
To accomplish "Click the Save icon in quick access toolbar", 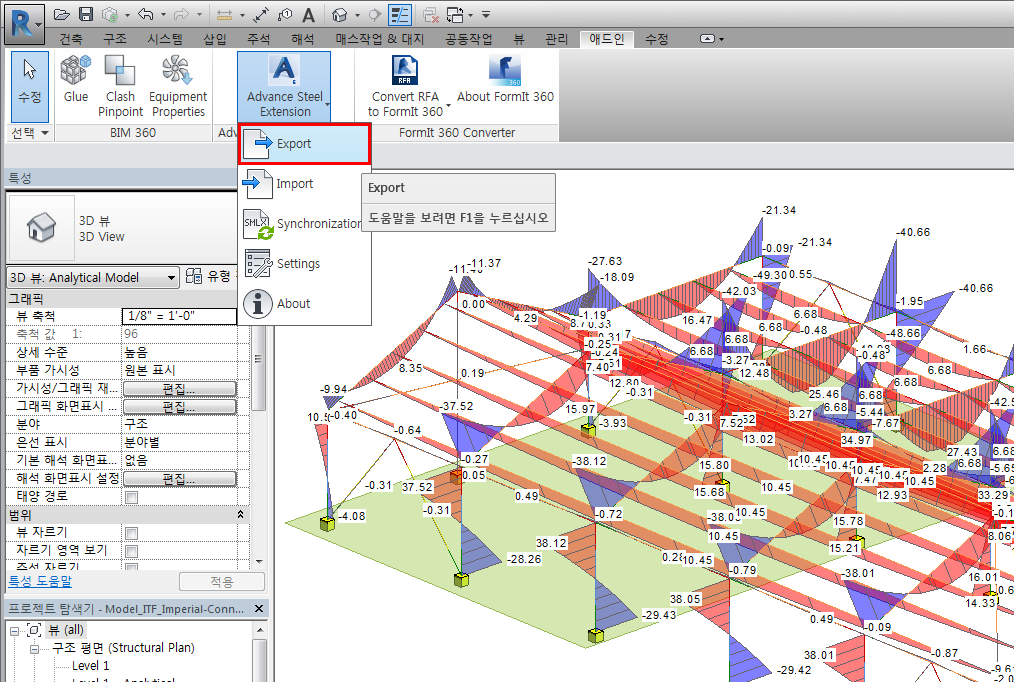I will [x=86, y=14].
